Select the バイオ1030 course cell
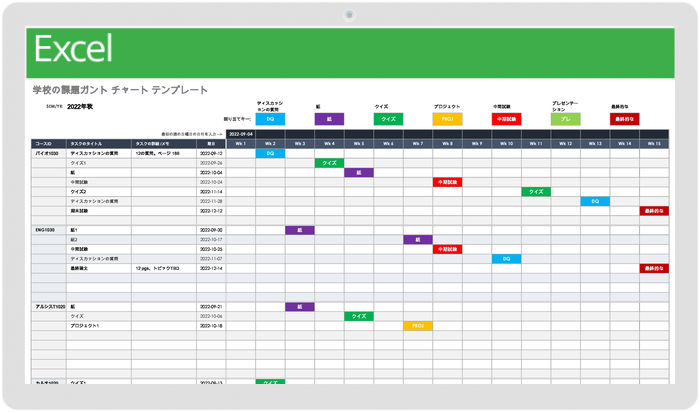 [49, 154]
